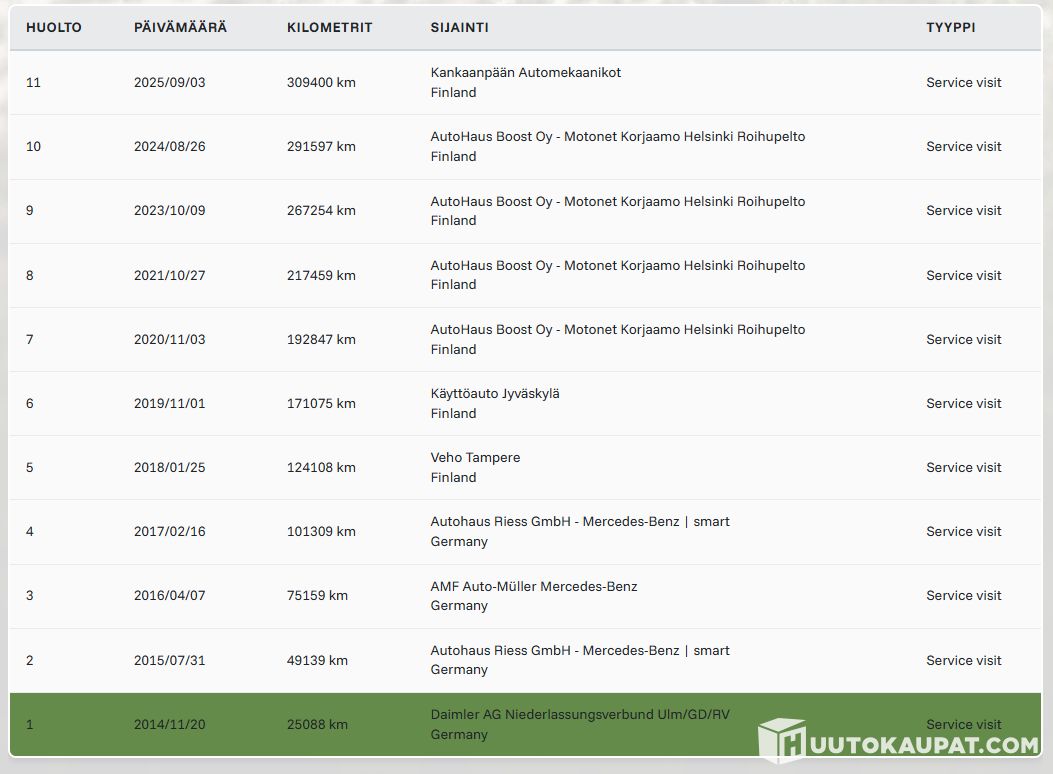
Task: Click AutoHaus Boost entry dated 2020/11/03
Action: pos(617,330)
